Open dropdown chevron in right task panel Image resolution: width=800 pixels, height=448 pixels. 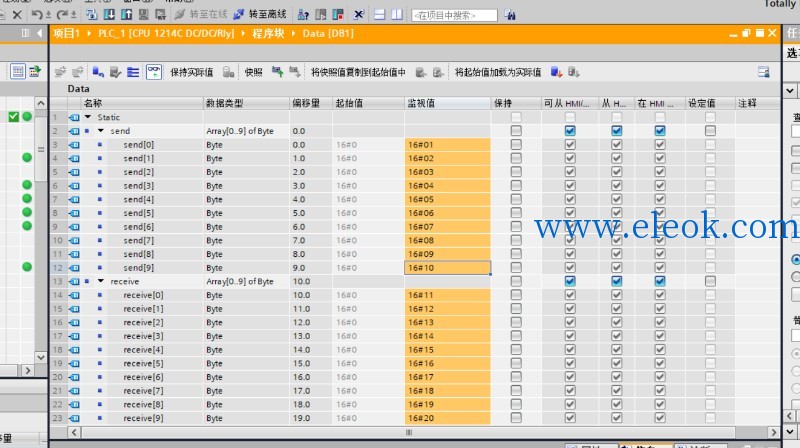790,91
